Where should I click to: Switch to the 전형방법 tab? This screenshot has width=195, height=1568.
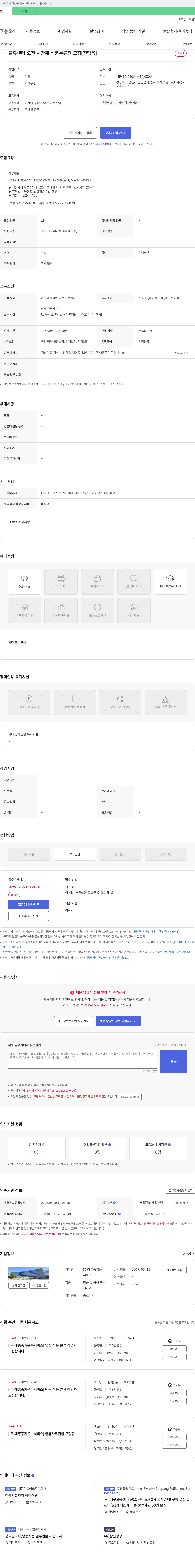[x=151, y=44]
